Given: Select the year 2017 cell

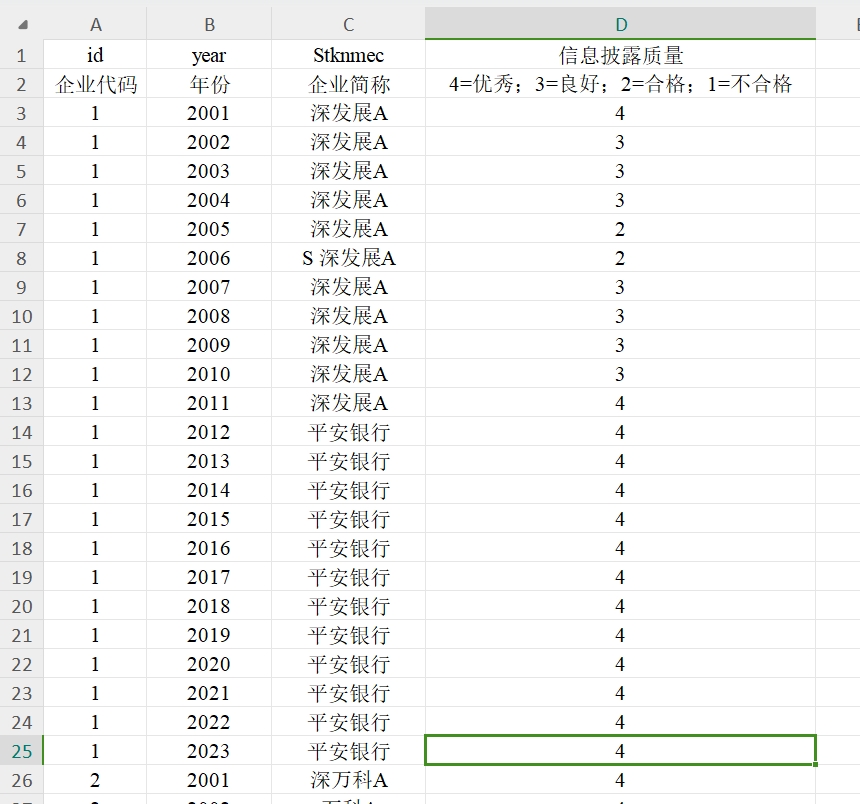Looking at the screenshot, I should pos(209,577).
